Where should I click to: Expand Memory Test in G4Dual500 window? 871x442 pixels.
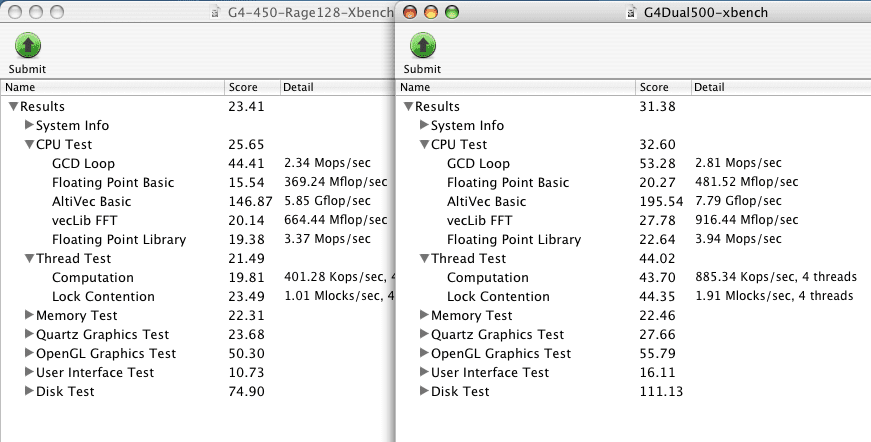point(424,315)
